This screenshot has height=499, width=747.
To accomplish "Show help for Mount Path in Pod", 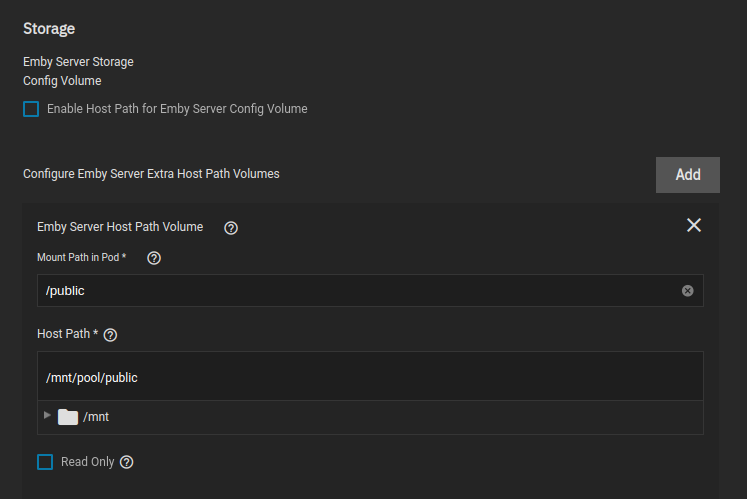I will 154,258.
